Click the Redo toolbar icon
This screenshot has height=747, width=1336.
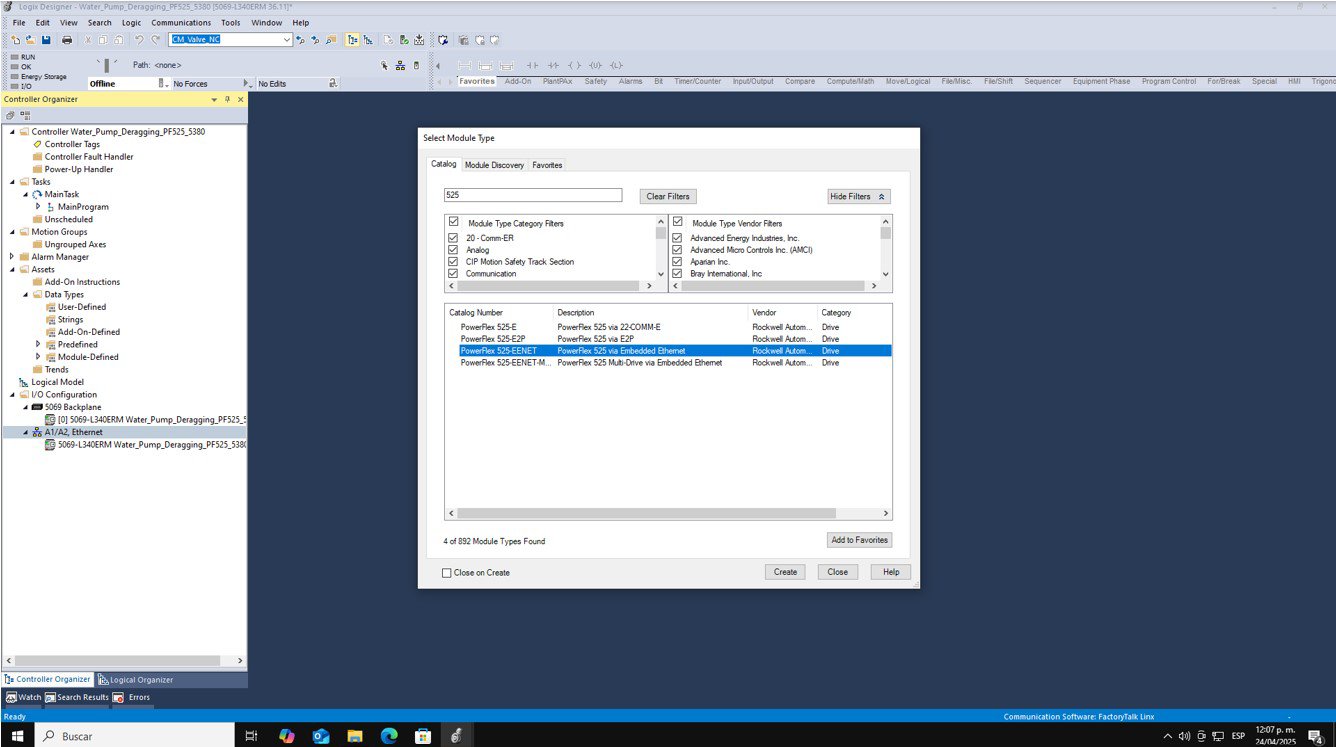[x=156, y=40]
